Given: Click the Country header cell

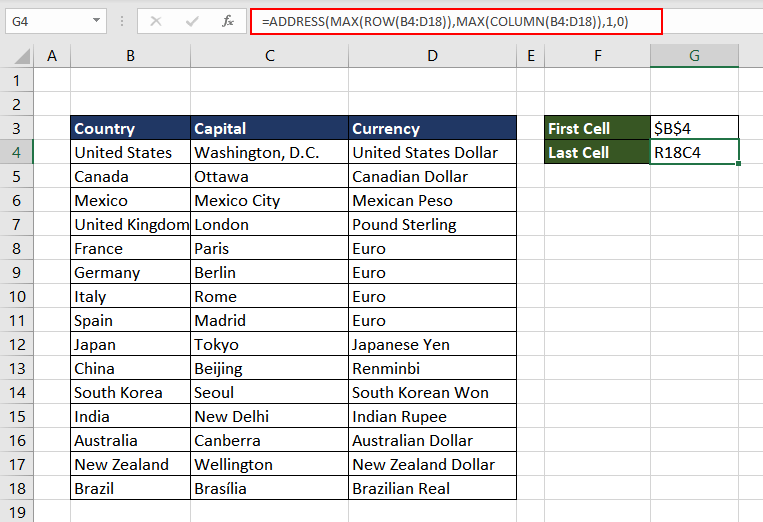Looking at the screenshot, I should click(130, 128).
